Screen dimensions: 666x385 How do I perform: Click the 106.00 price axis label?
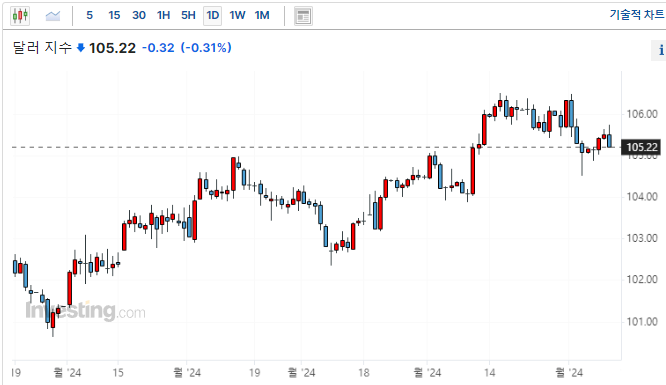coord(642,114)
